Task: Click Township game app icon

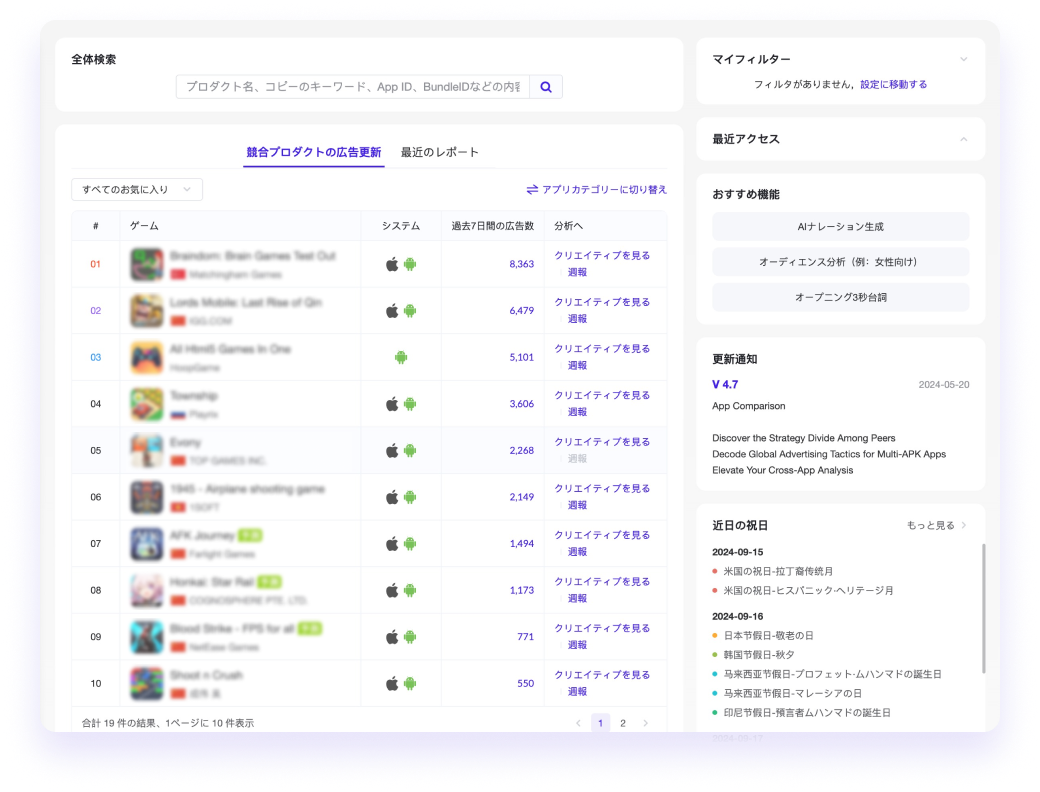Action: pyautogui.click(x=146, y=404)
